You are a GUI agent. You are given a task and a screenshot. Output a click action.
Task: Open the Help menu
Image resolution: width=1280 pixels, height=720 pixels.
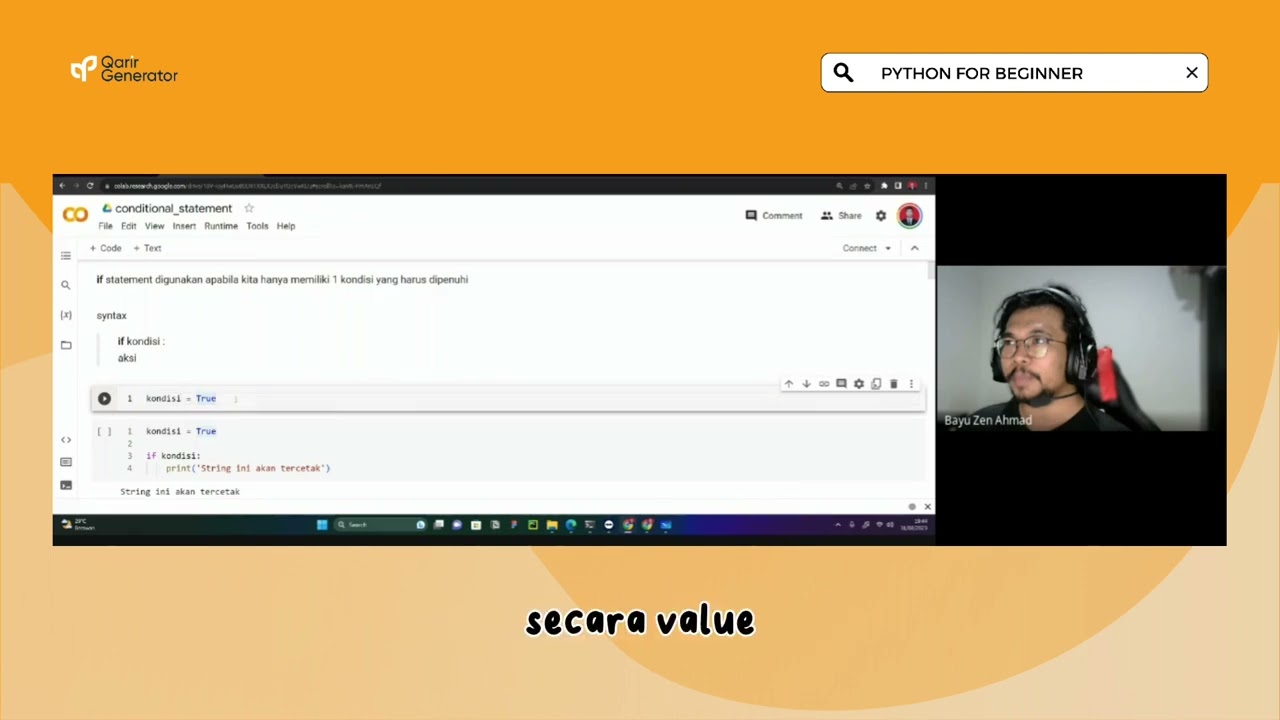click(286, 226)
